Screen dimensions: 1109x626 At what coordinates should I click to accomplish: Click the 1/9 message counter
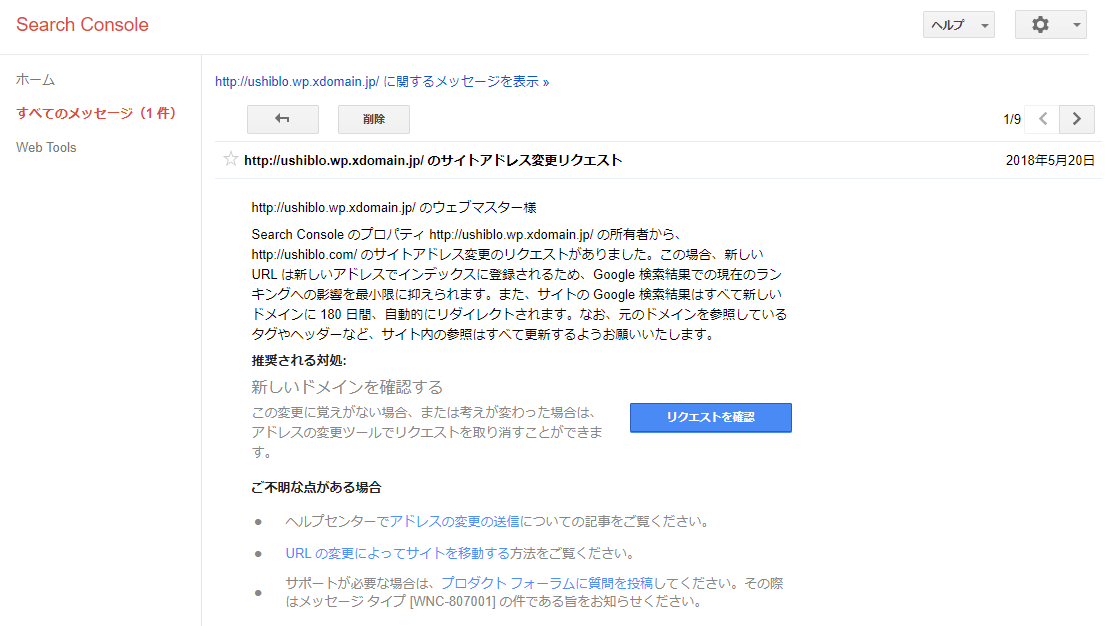1012,119
